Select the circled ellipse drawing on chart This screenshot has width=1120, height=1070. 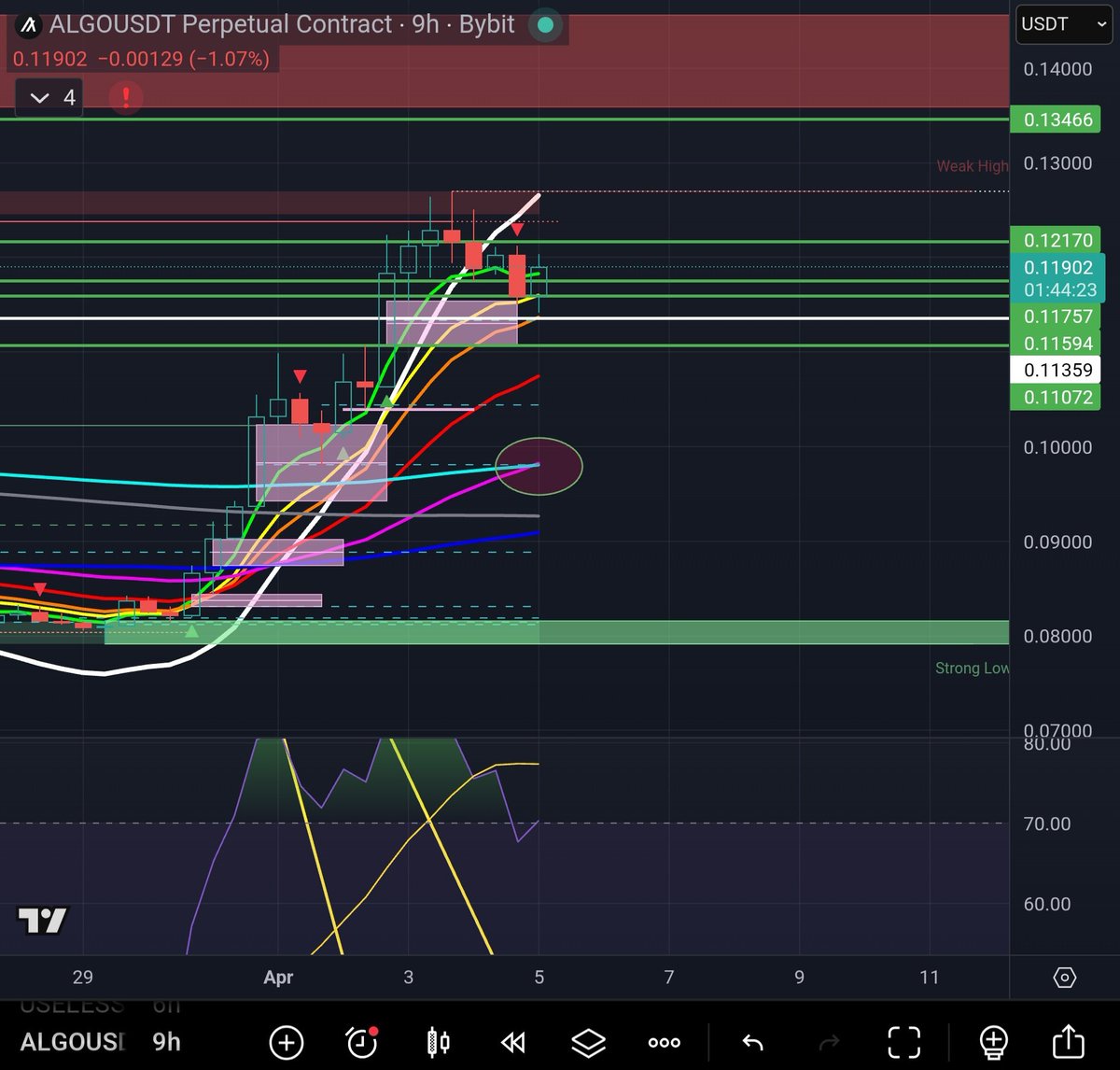[539, 465]
